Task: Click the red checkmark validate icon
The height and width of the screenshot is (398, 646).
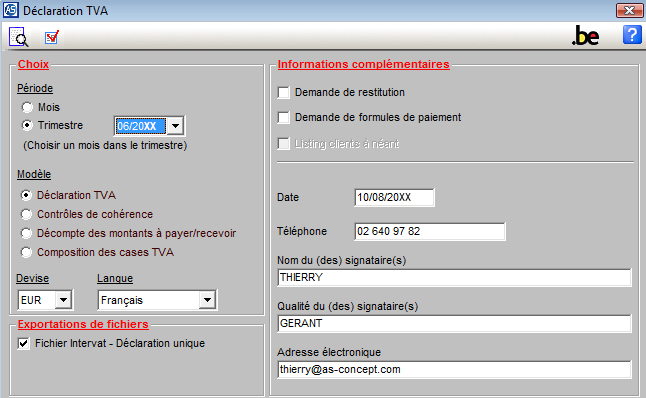Action: point(52,37)
